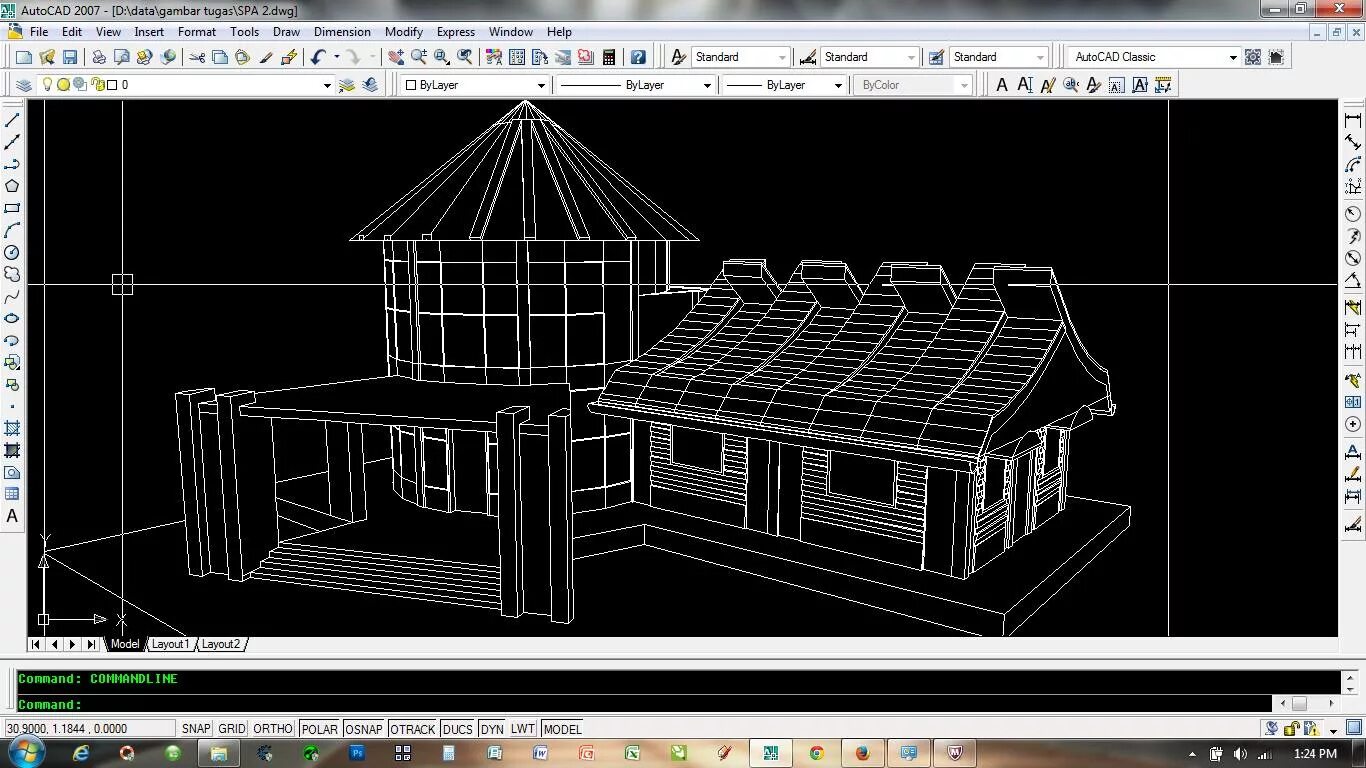
Task: Open the Modify menu
Action: point(403,32)
